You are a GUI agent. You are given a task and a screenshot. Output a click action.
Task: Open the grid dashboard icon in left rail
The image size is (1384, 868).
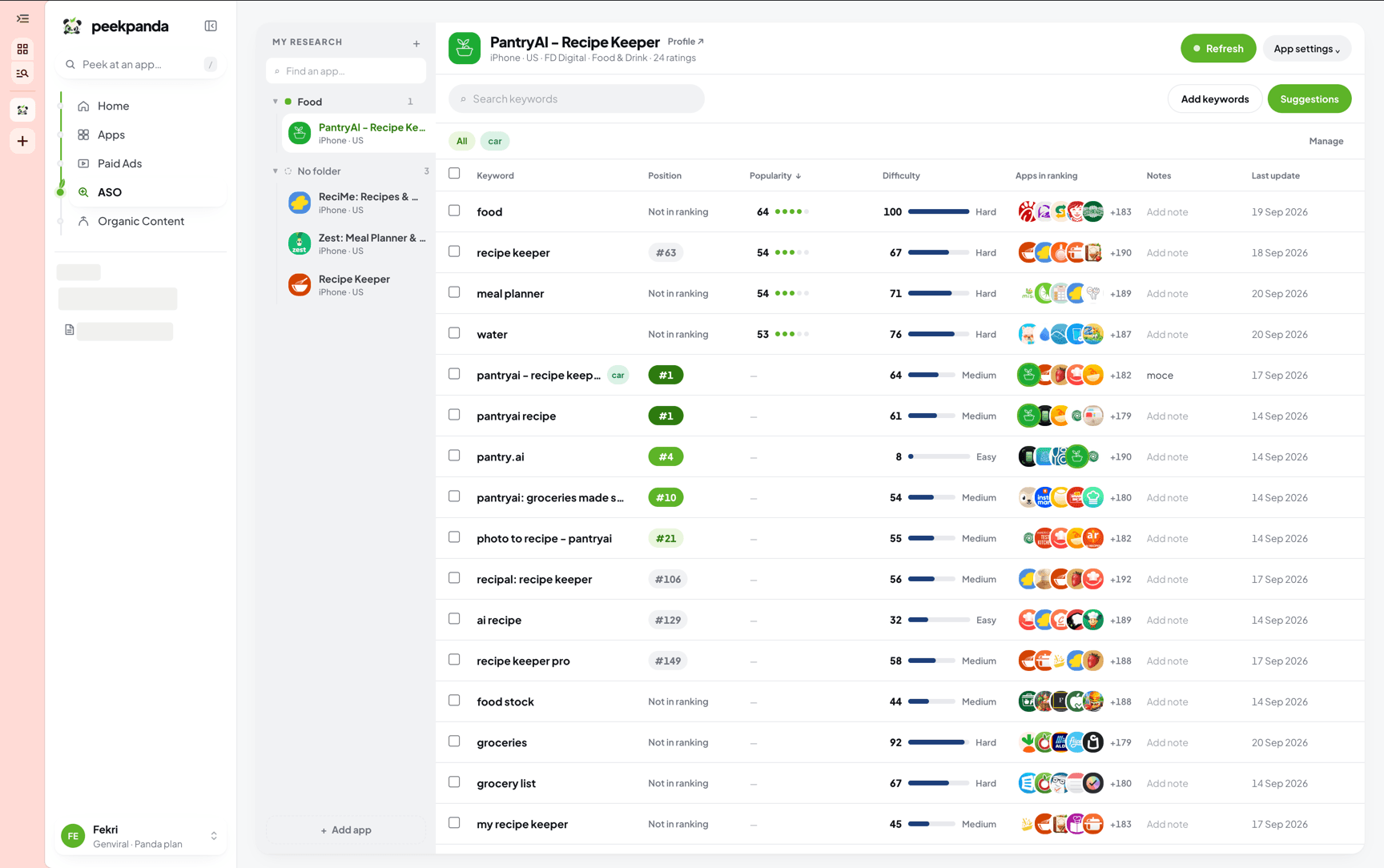point(22,49)
